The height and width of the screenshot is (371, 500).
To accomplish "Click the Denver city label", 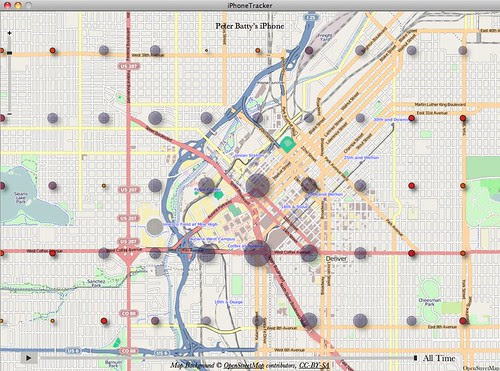I will pos(336,259).
